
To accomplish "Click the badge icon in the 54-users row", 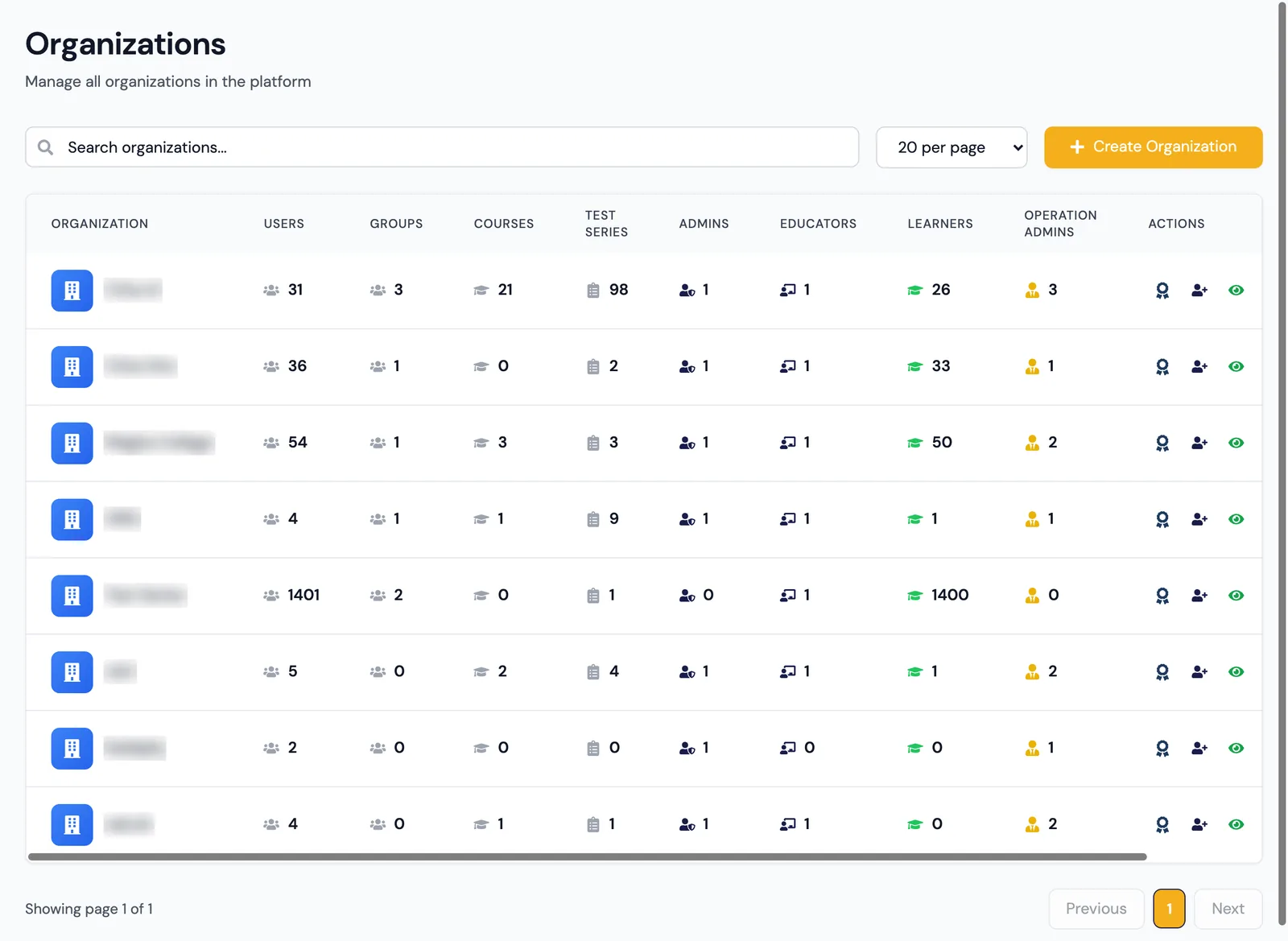I will (1162, 444).
